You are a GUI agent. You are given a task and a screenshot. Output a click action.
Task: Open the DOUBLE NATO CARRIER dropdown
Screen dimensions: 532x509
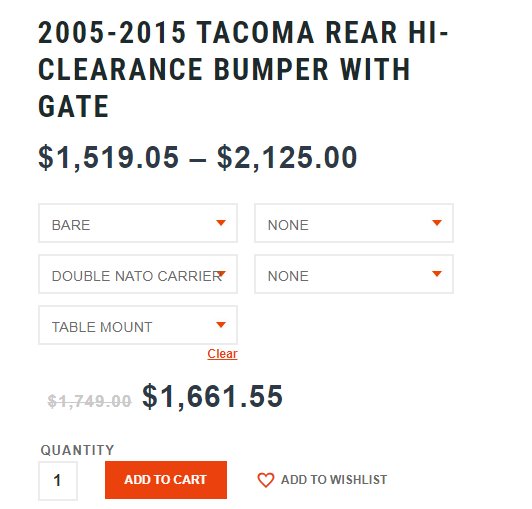point(138,274)
